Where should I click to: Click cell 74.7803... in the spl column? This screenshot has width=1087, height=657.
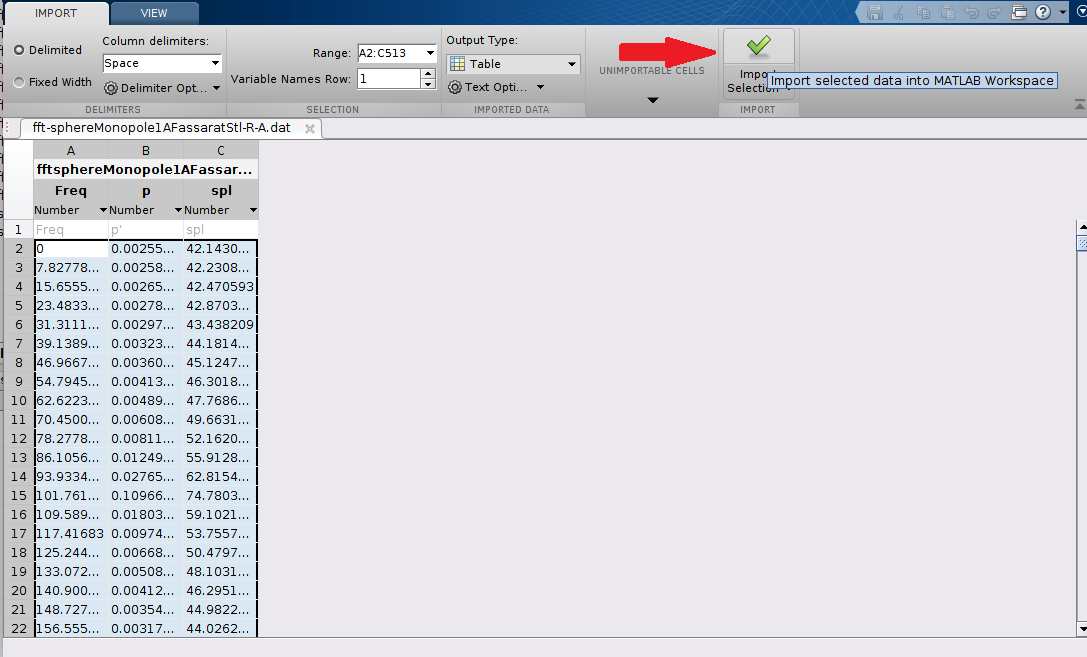pos(220,496)
